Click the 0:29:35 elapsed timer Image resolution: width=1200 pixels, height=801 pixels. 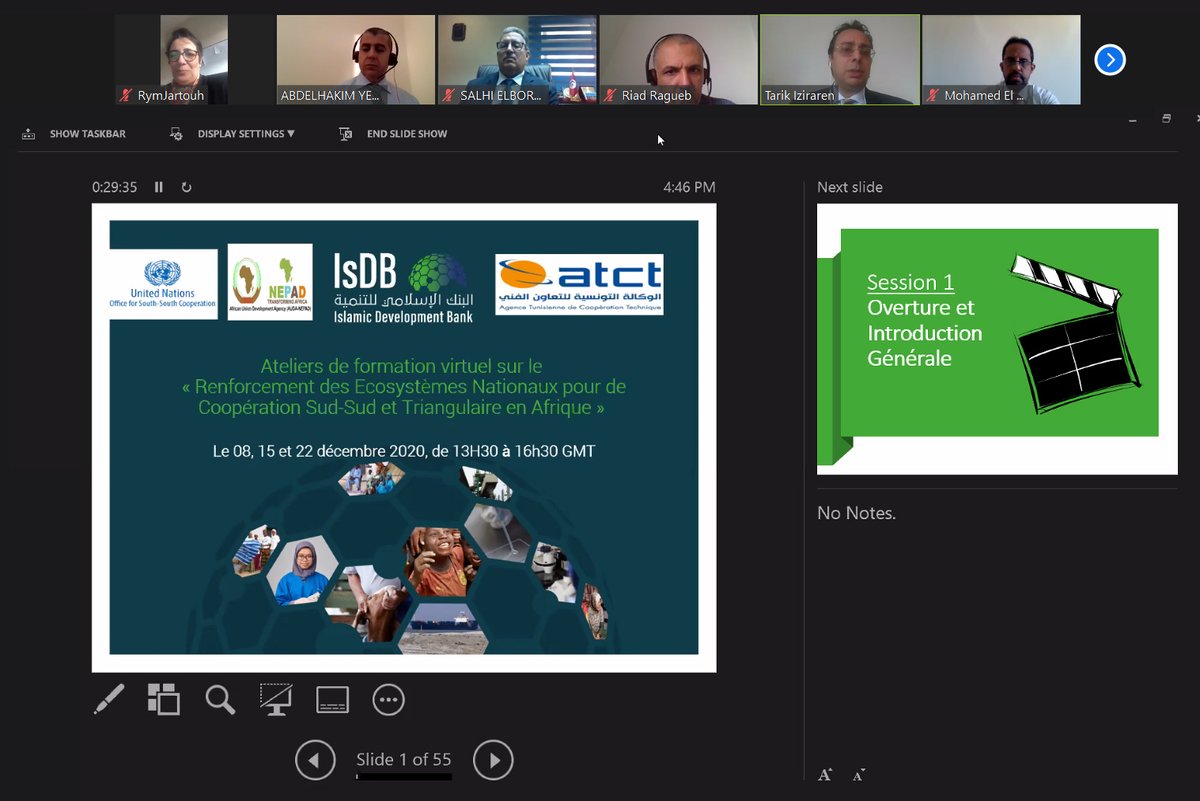click(114, 187)
